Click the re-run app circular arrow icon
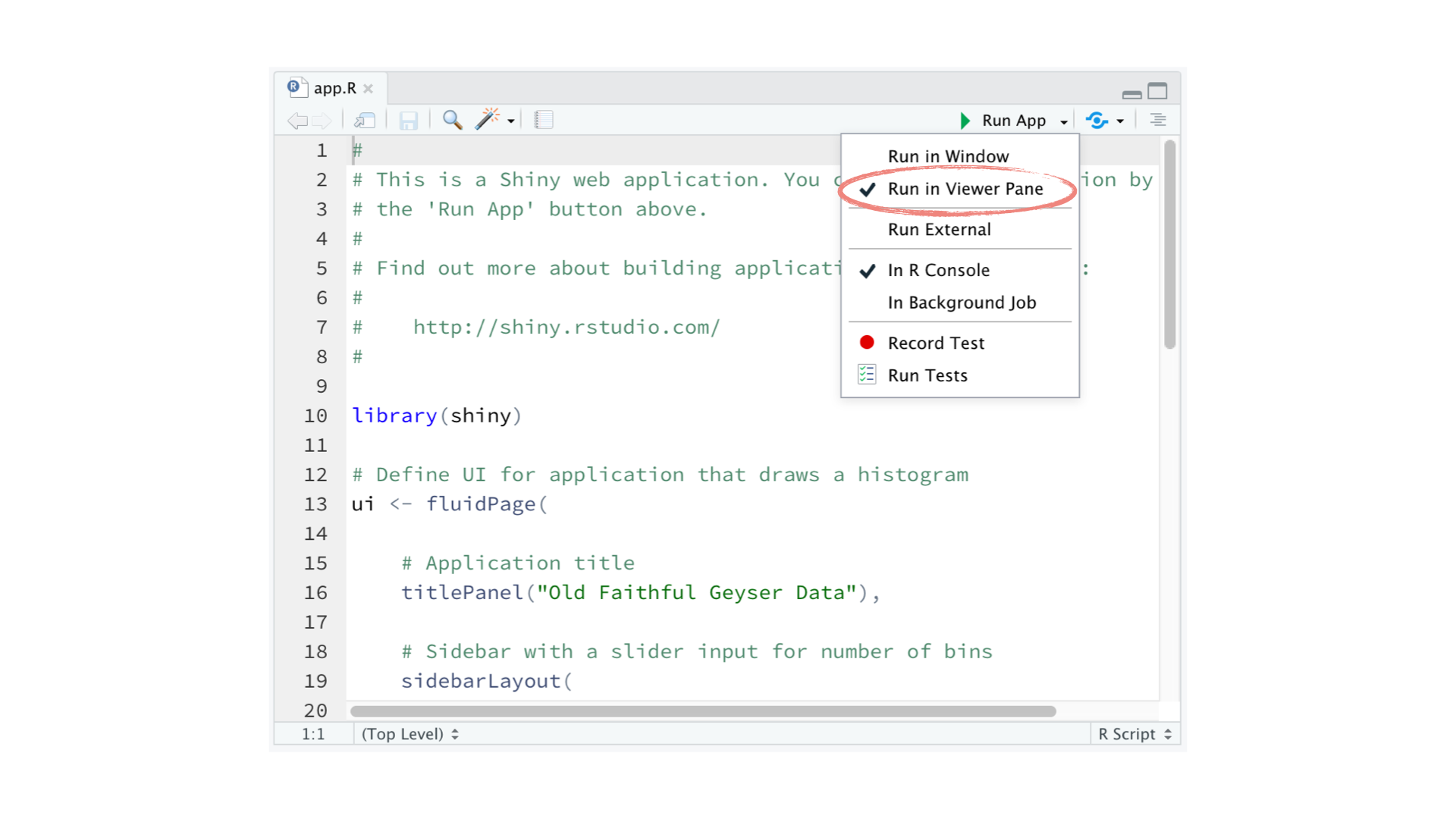Viewport: 1456px width, 819px height. point(1097,120)
